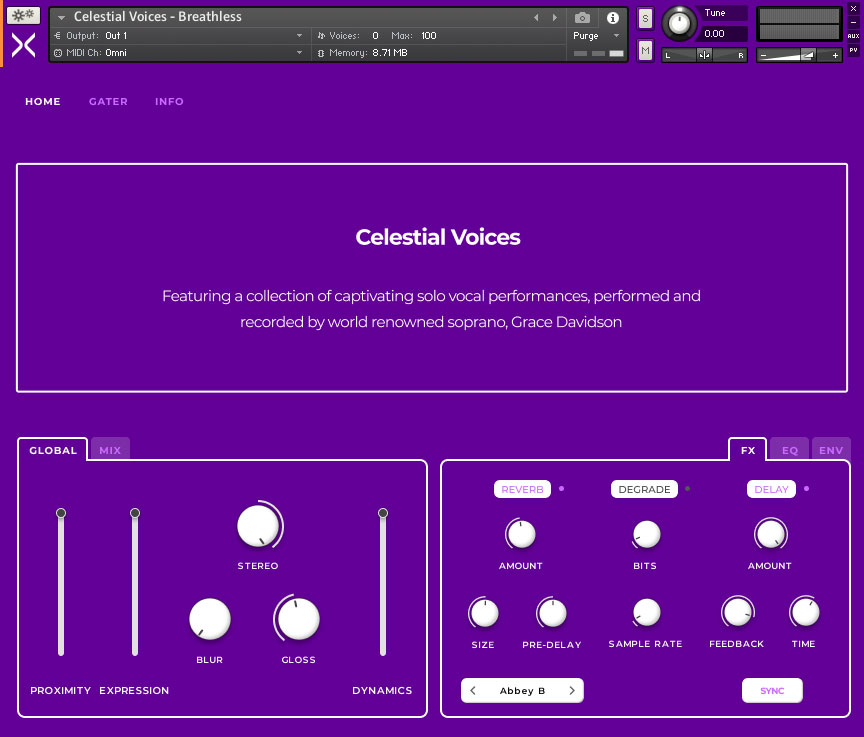Screen dimensions: 864x737
Task: Solo the instrument with S button
Action: (x=645, y=18)
